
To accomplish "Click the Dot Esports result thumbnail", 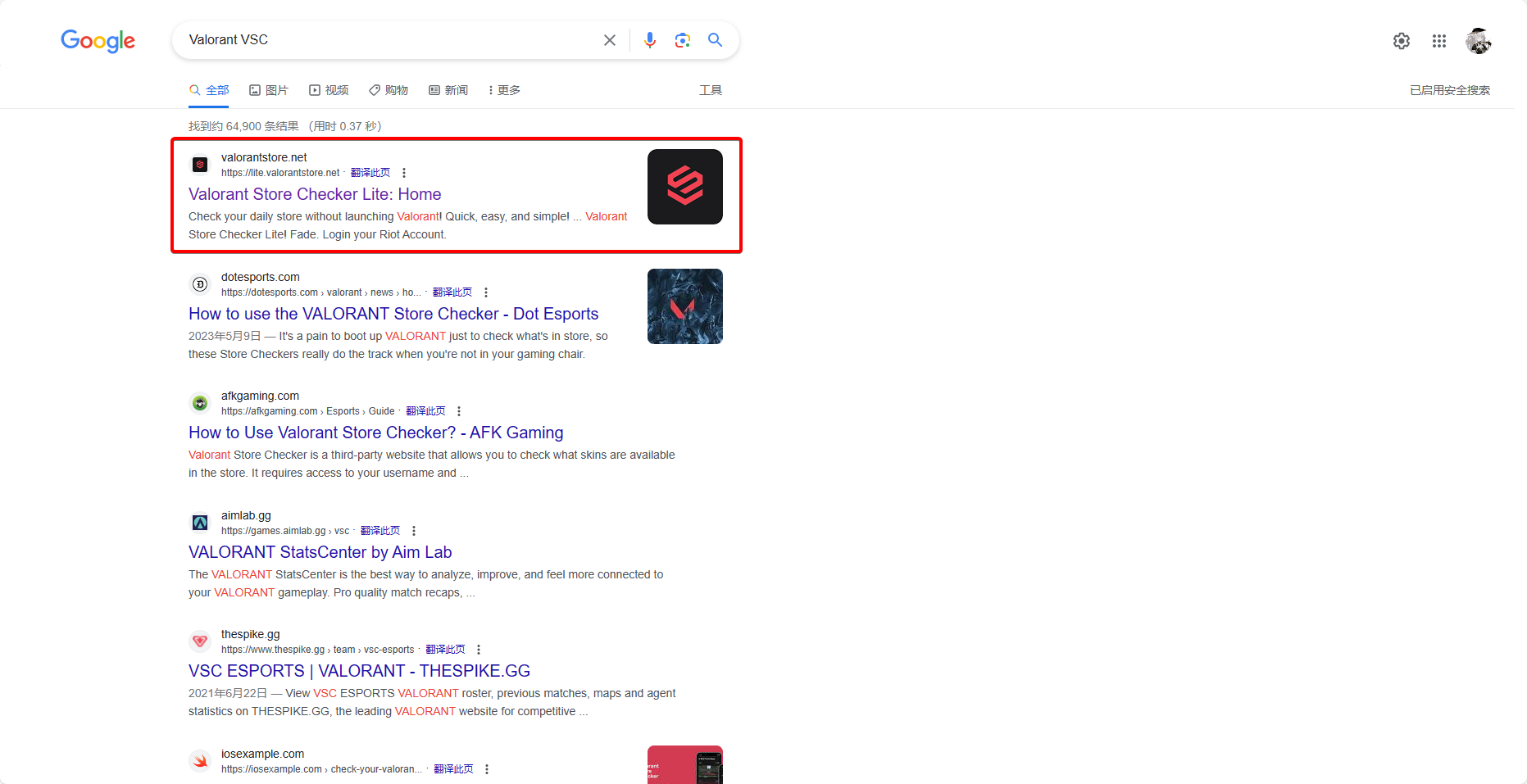I will pos(684,306).
